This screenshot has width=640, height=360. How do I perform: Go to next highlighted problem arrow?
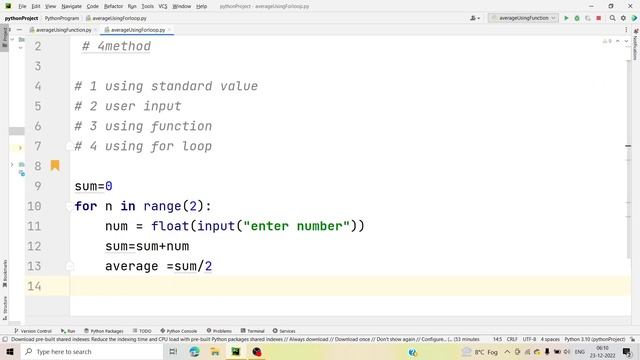coord(626,41)
